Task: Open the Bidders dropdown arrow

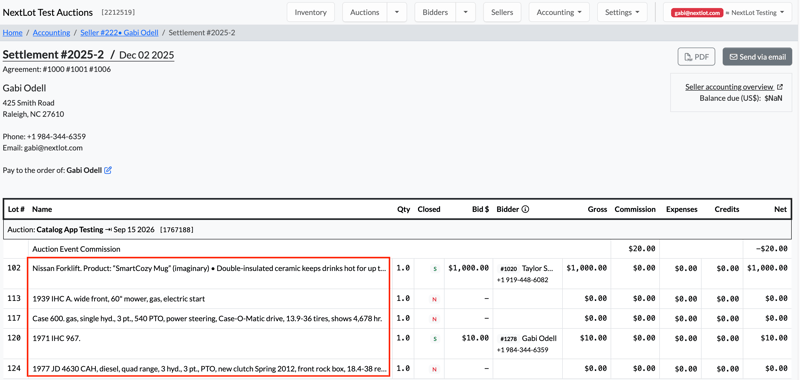Action: pyautogui.click(x=465, y=12)
